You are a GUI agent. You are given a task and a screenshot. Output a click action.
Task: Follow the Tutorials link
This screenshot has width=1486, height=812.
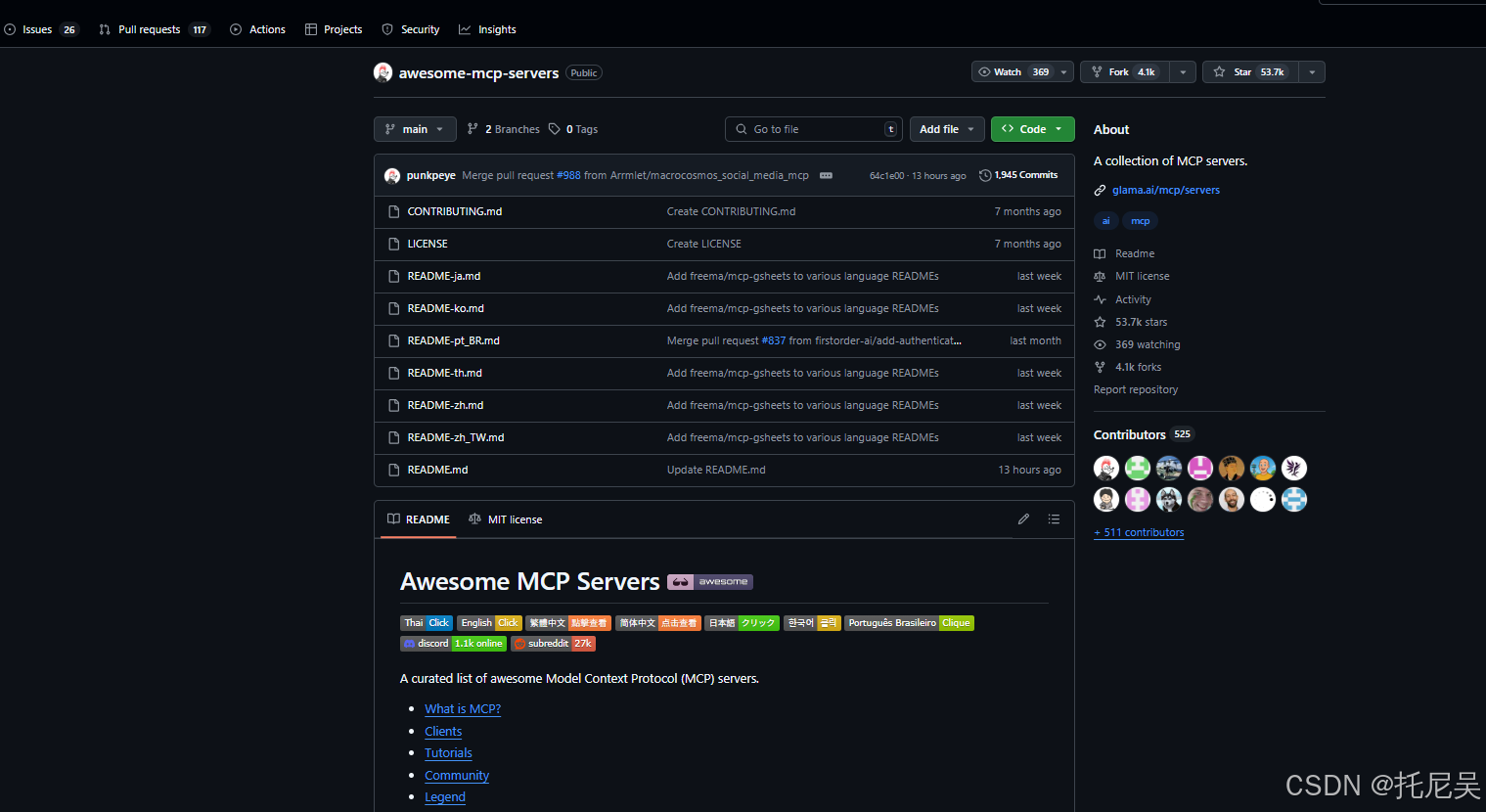448,753
